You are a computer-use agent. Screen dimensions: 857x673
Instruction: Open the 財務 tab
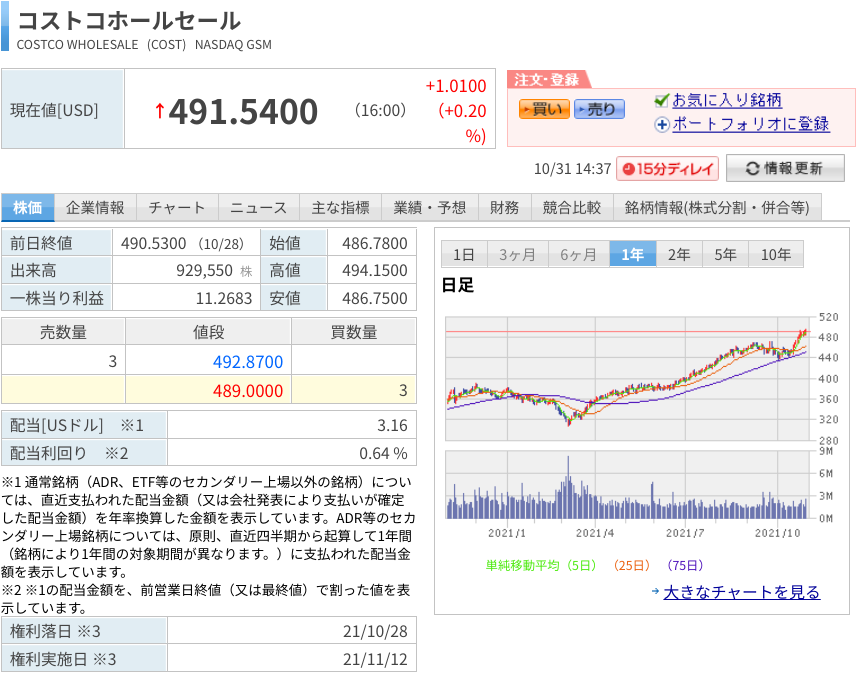tap(504, 208)
